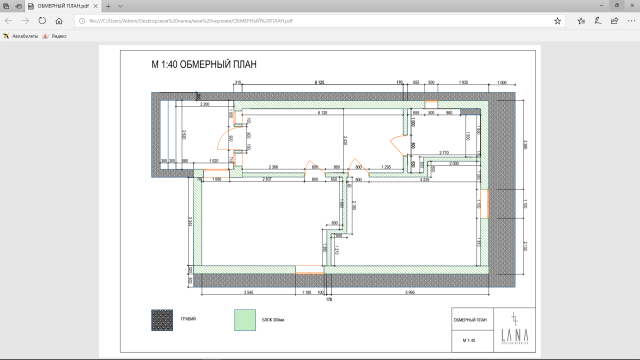Viewport: 640px width, 360px height.
Task: Close the ОБМЕРНЫЙ ПЛАН.pdf tab
Action: tap(95, 6)
